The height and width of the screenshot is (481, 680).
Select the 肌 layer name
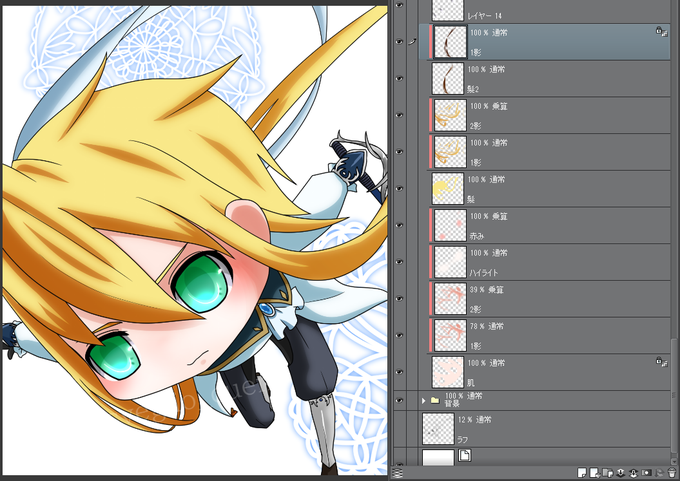[x=471, y=383]
